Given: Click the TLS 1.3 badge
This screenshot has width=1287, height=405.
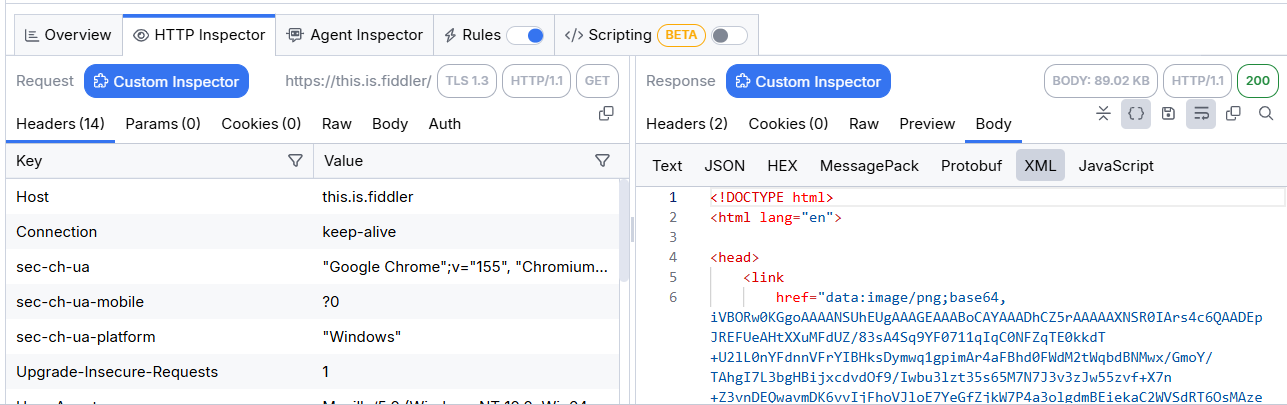Looking at the screenshot, I should click(467, 81).
